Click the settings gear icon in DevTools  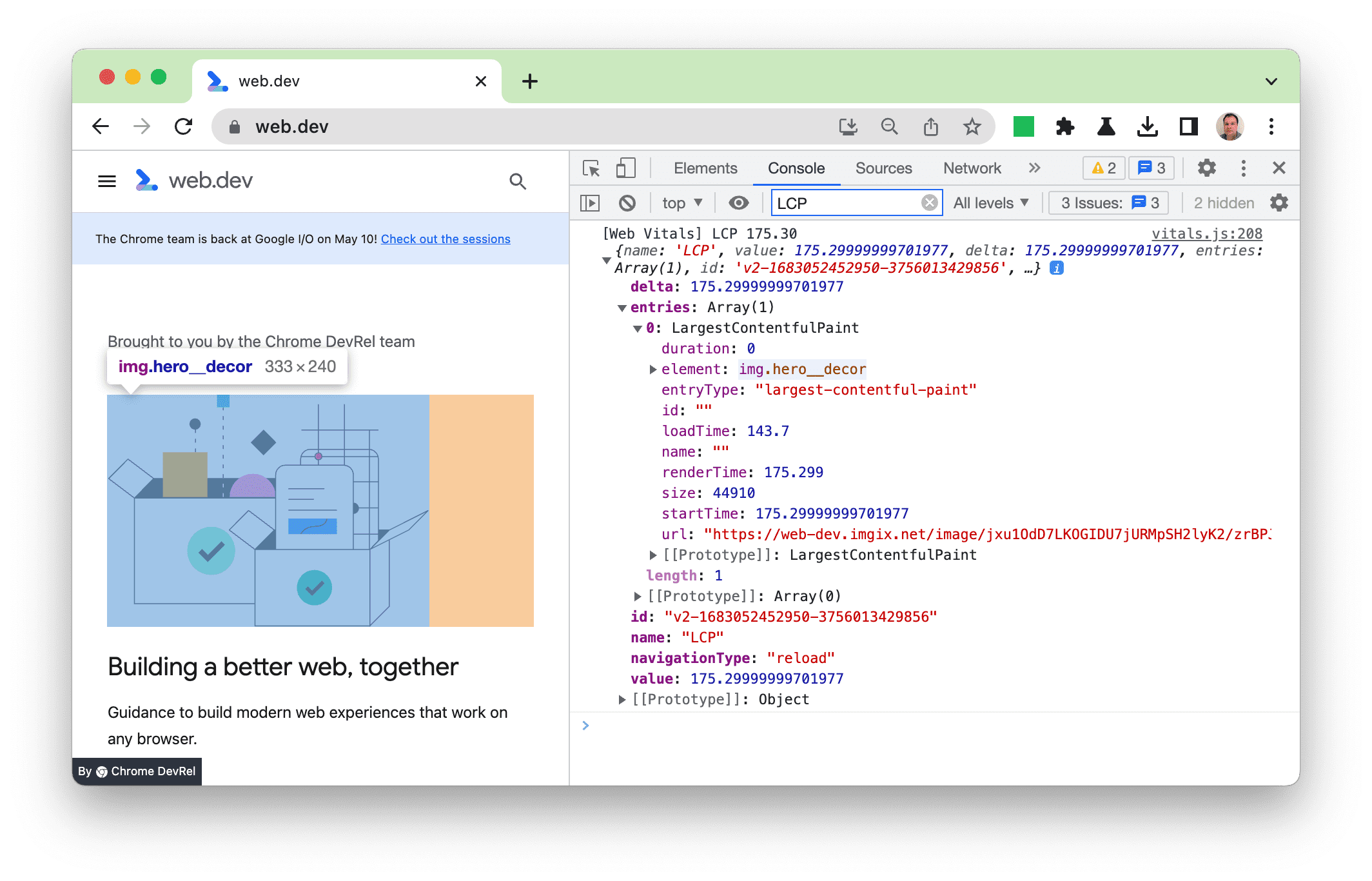click(1206, 167)
